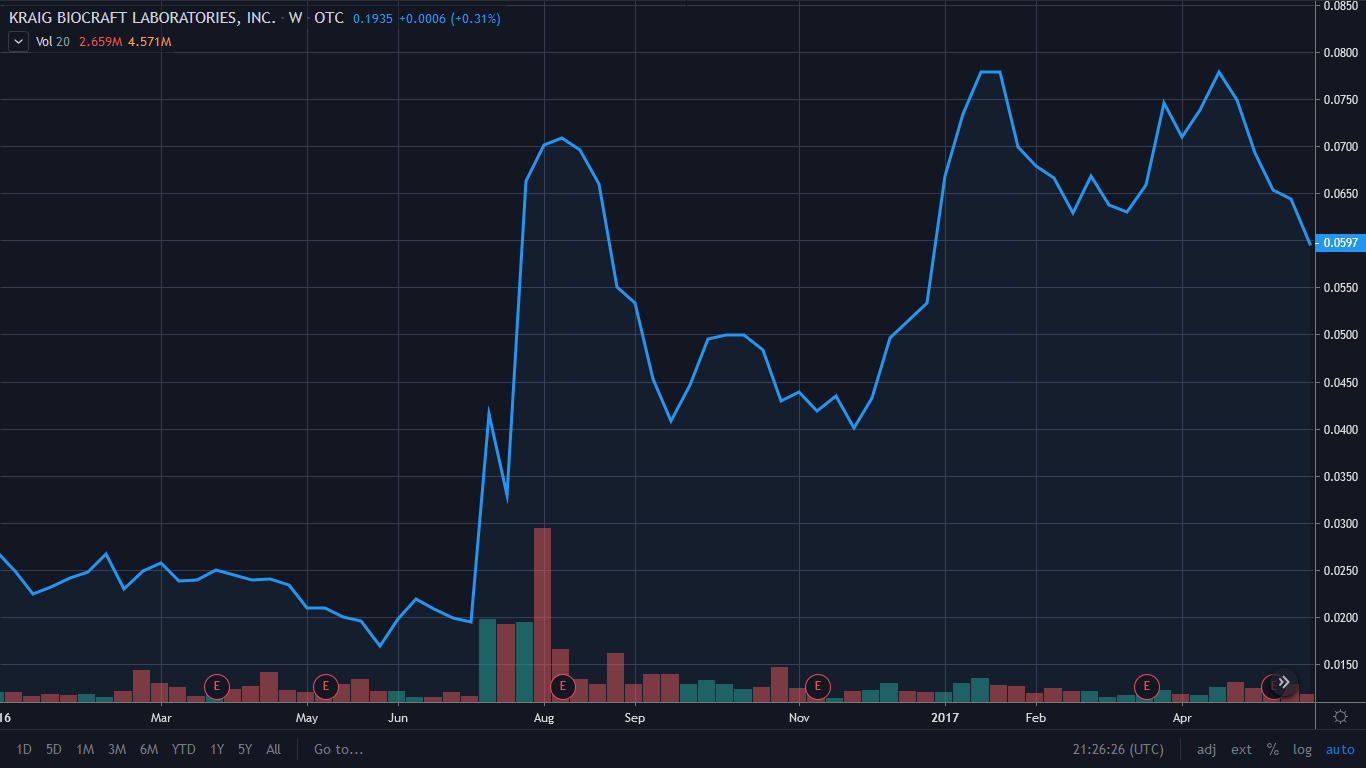Click the 0.1935 price value in legend
This screenshot has height=768, width=1366.
click(373, 19)
